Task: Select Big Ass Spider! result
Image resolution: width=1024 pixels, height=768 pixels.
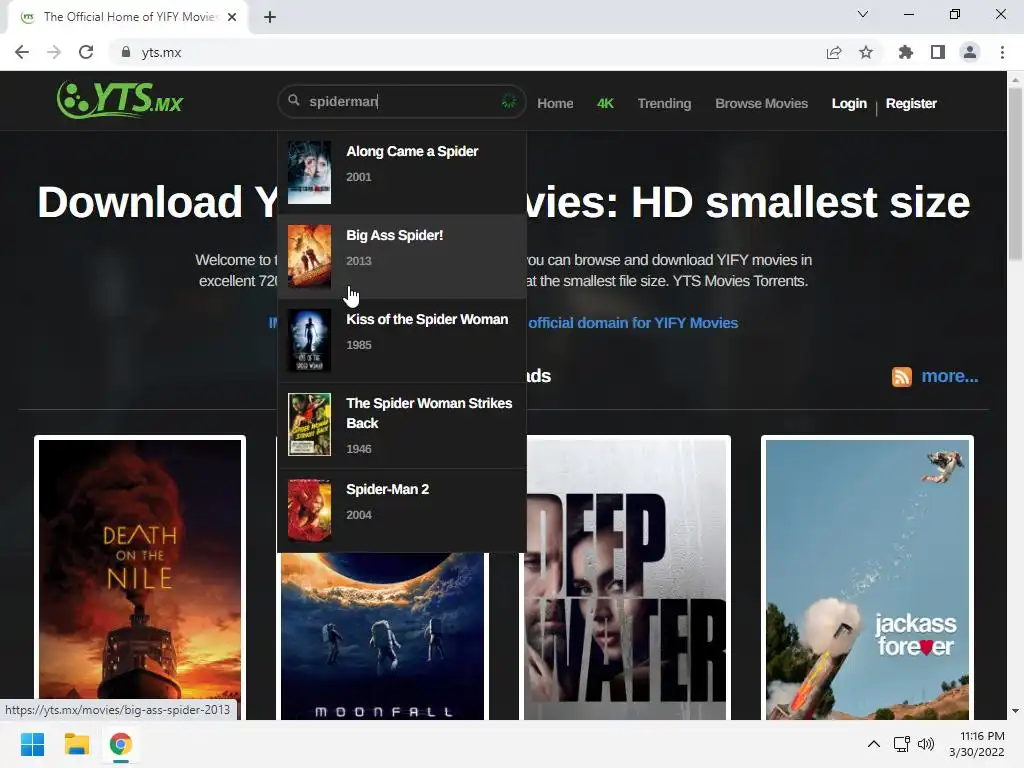Action: click(x=402, y=257)
